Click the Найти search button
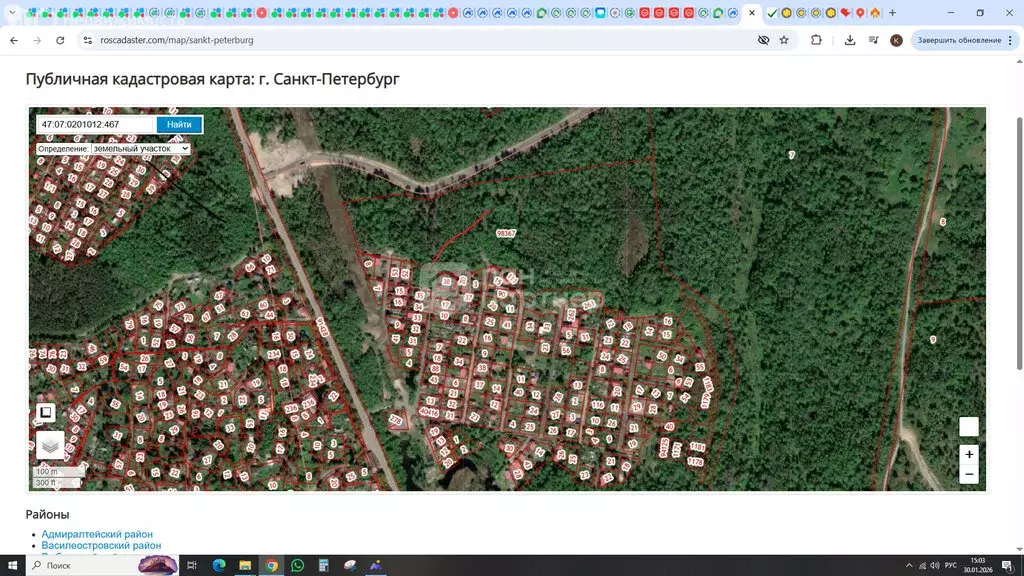The width and height of the screenshot is (1024, 576). pyautogui.click(x=179, y=125)
